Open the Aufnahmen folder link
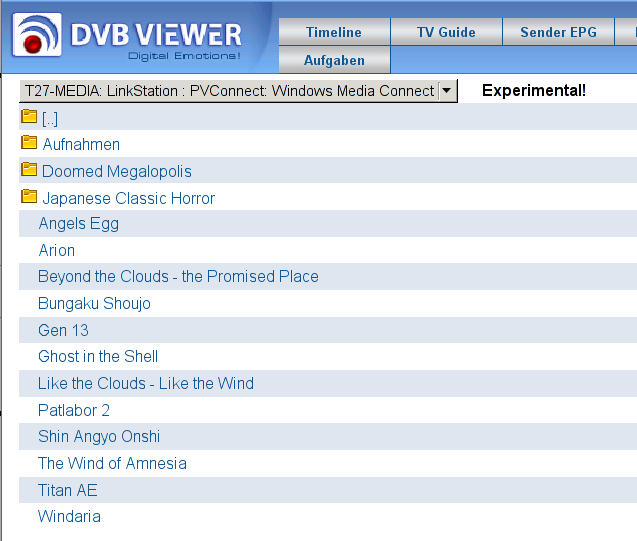Screen dimensions: 637x541 click(x=81, y=145)
